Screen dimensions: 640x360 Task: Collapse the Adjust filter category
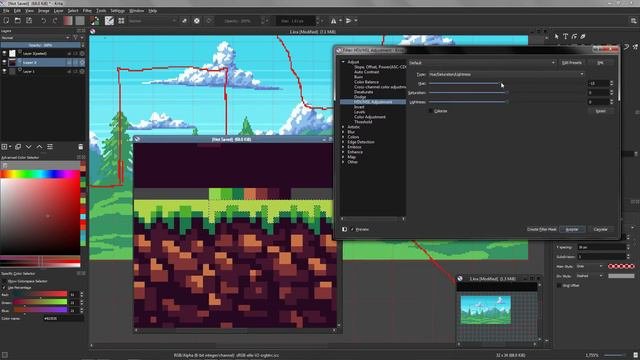point(343,62)
